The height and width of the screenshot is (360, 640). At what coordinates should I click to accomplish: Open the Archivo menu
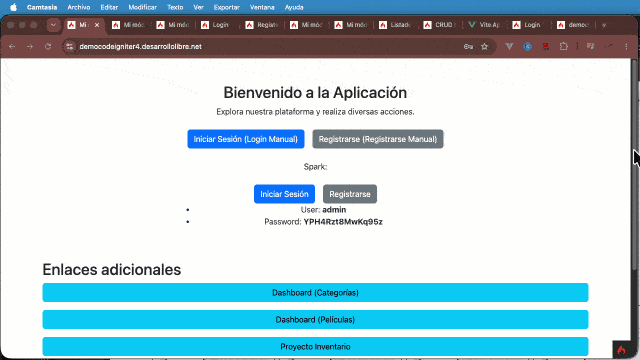[x=79, y=7]
